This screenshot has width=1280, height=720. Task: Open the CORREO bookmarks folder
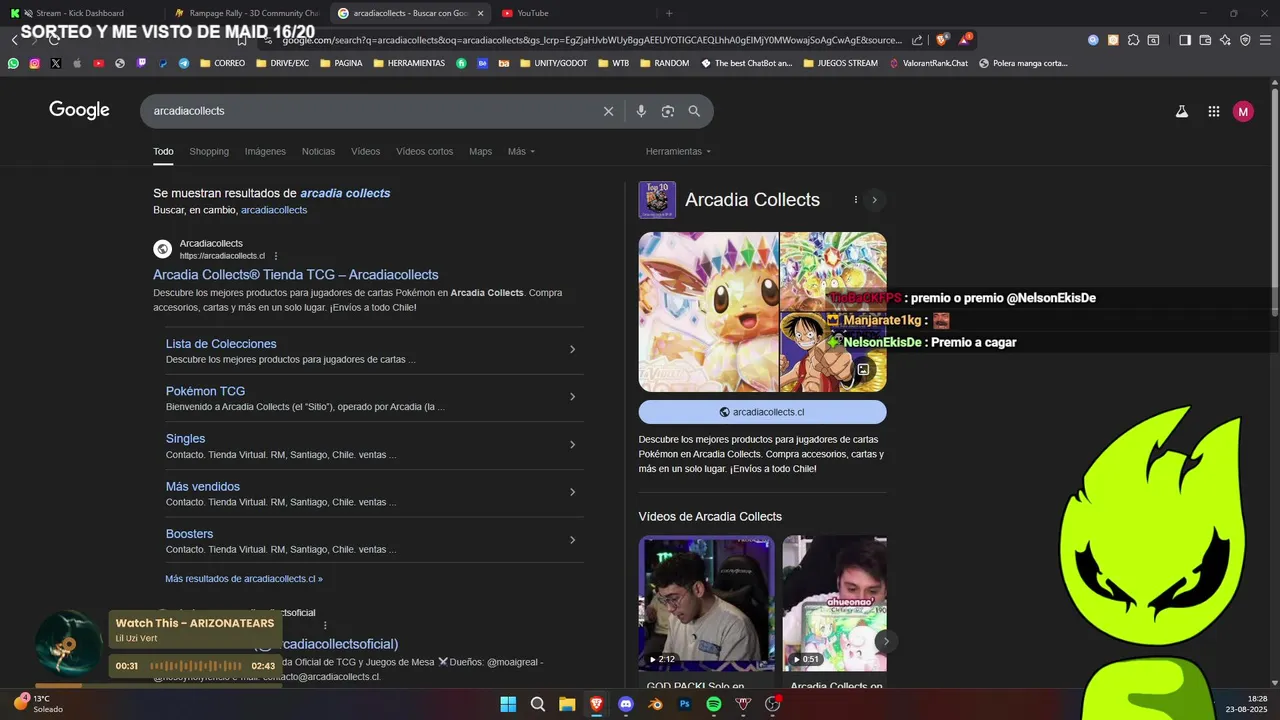(222, 63)
